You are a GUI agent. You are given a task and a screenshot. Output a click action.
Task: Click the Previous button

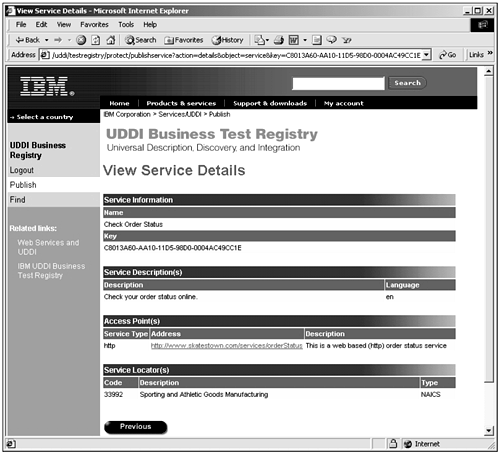pos(136,427)
